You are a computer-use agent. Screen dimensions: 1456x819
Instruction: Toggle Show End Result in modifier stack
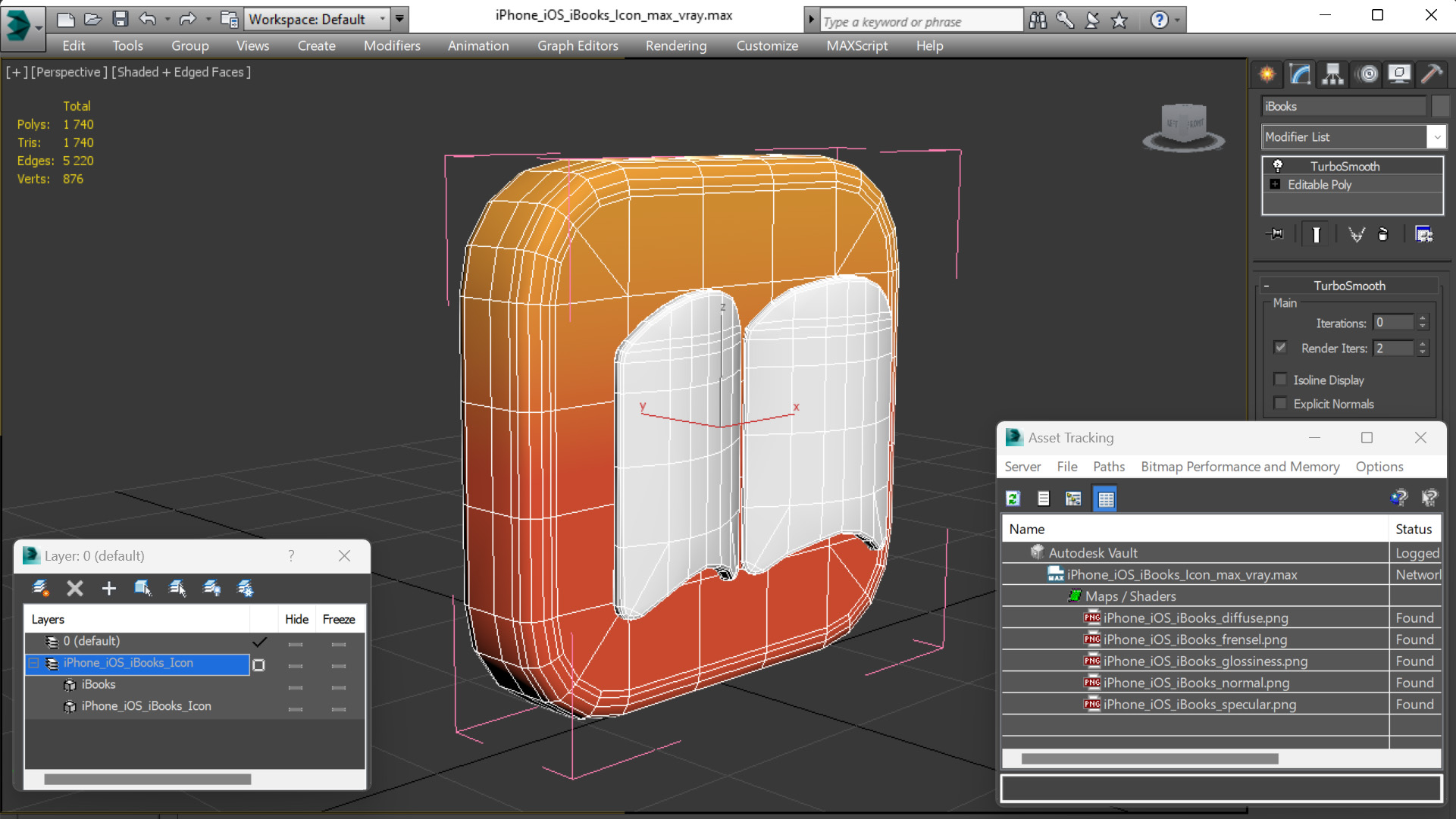point(1316,234)
